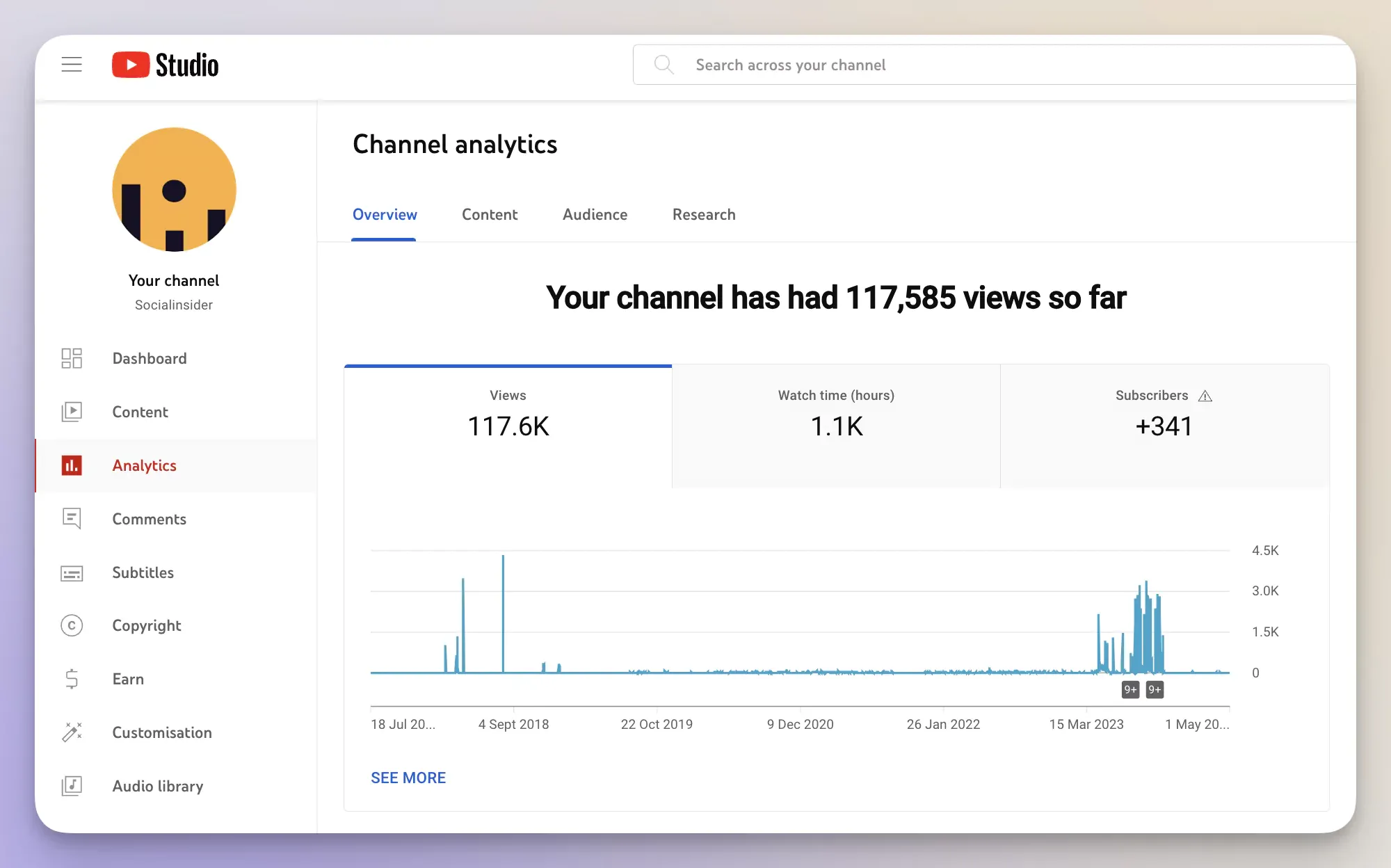Open Dashboard in the sidebar
This screenshot has width=1391, height=868.
point(176,358)
